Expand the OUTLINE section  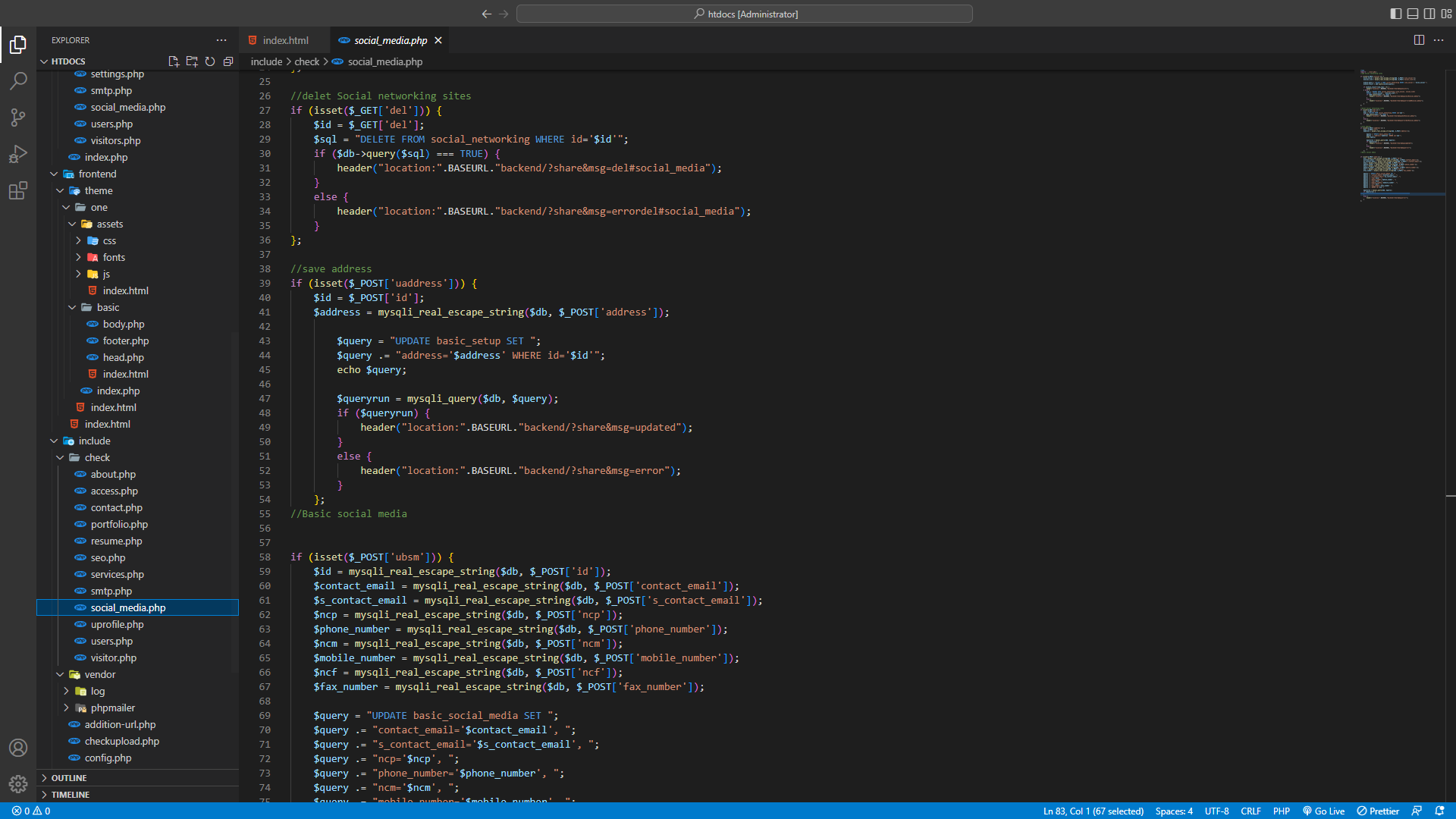[x=69, y=778]
